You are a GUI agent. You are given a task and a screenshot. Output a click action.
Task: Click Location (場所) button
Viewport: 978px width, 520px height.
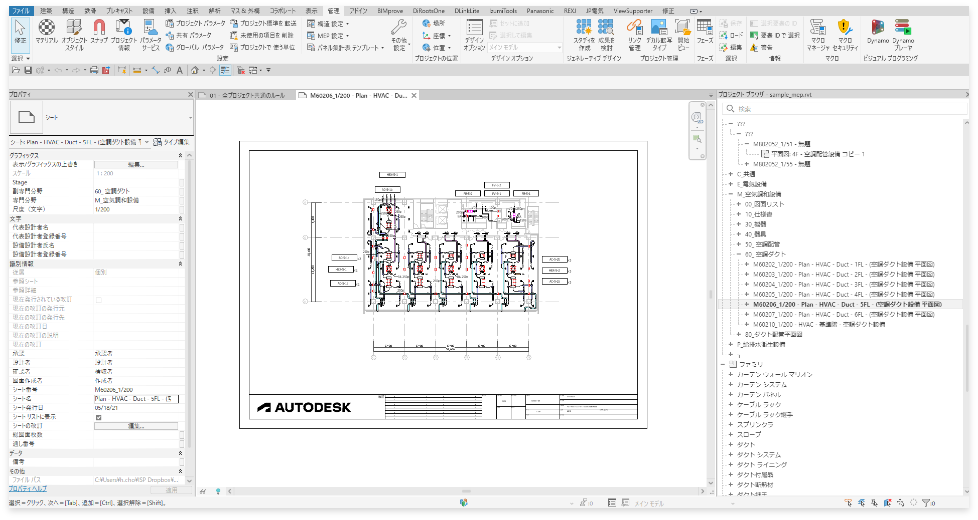(x=433, y=23)
